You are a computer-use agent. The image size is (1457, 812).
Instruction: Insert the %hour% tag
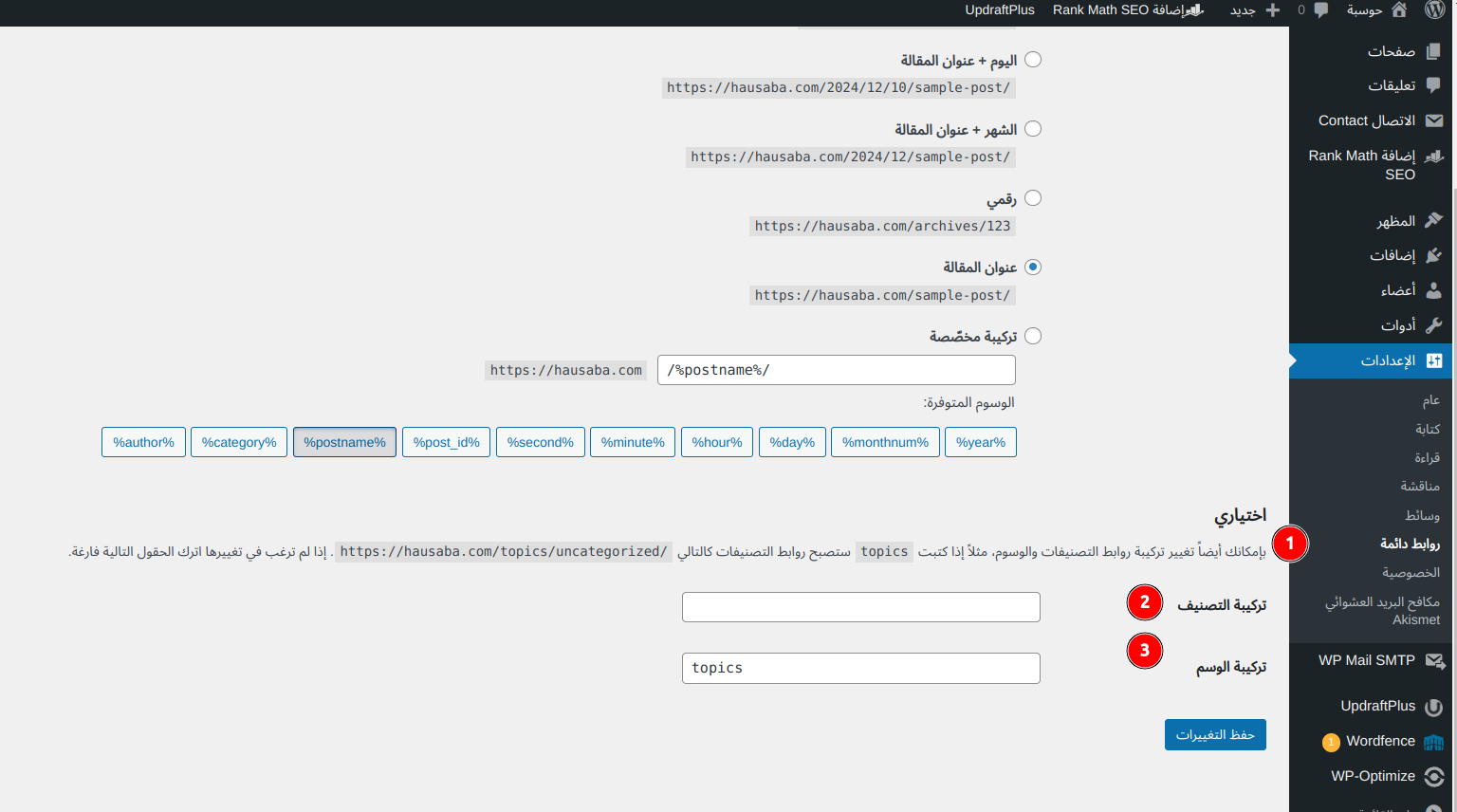tap(717, 442)
